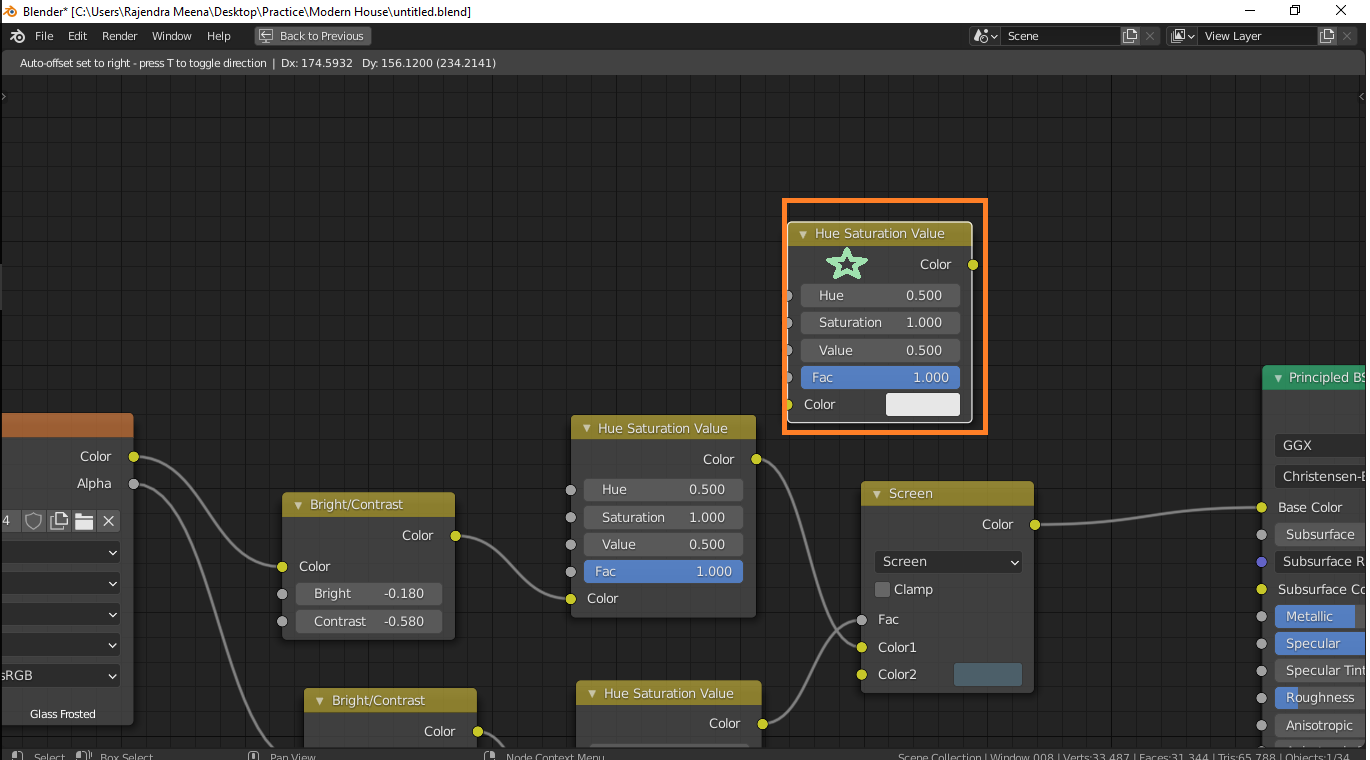Image resolution: width=1370 pixels, height=760 pixels.
Task: Click the Roughness slider in Principled BSDF
Action: [x=1320, y=697]
